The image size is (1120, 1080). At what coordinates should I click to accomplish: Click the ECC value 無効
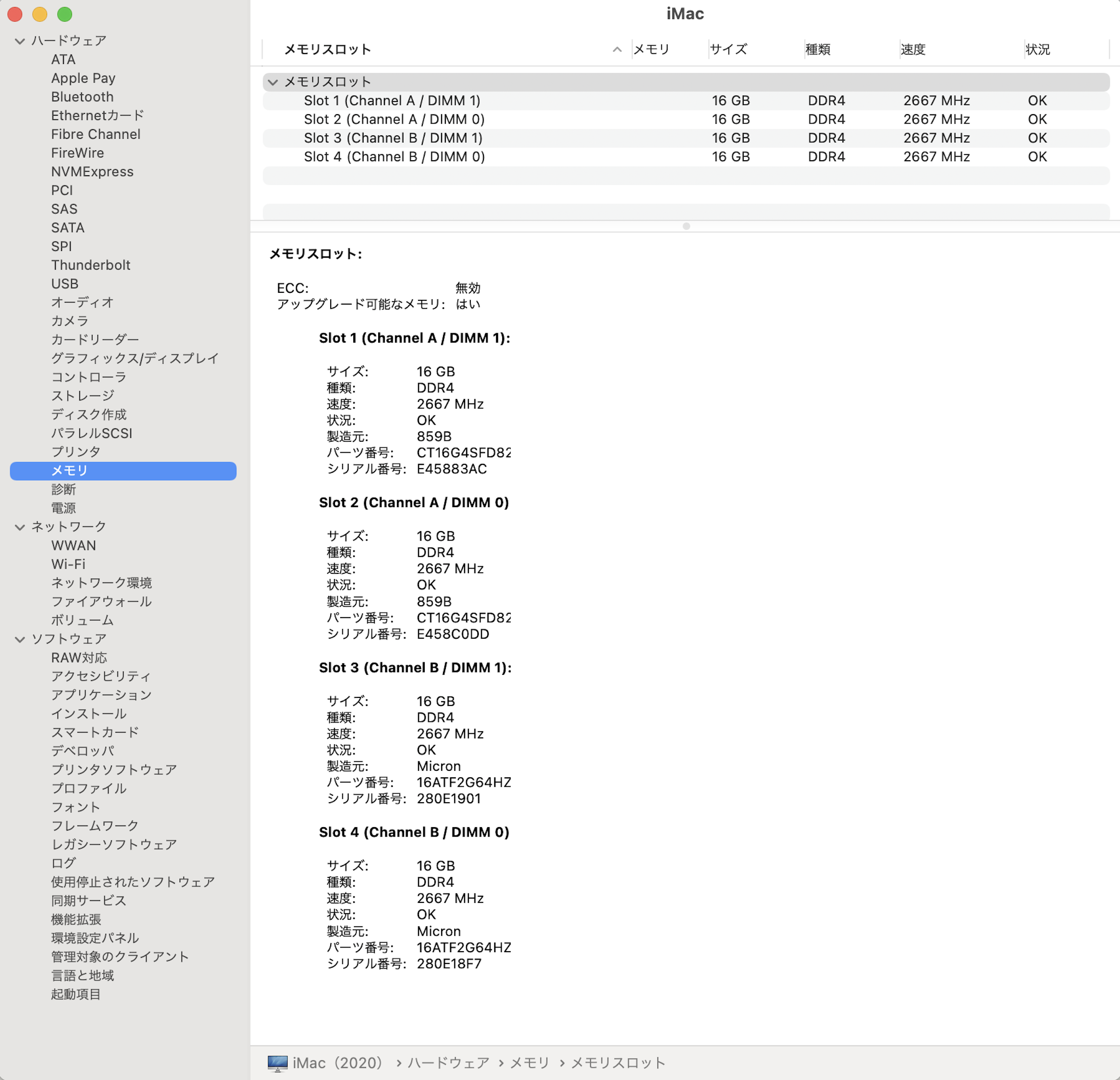point(468,288)
